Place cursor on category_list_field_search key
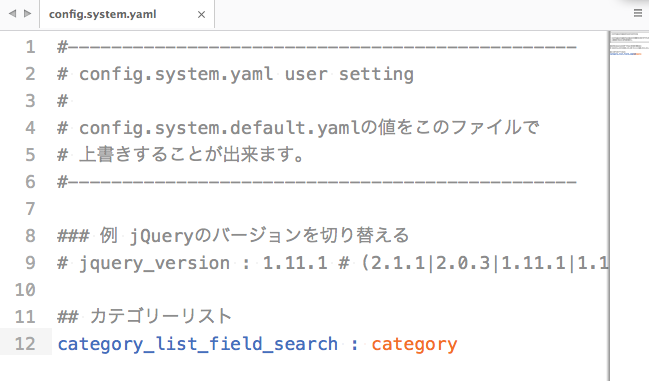The width and height of the screenshot is (649, 381). pyautogui.click(x=197, y=344)
